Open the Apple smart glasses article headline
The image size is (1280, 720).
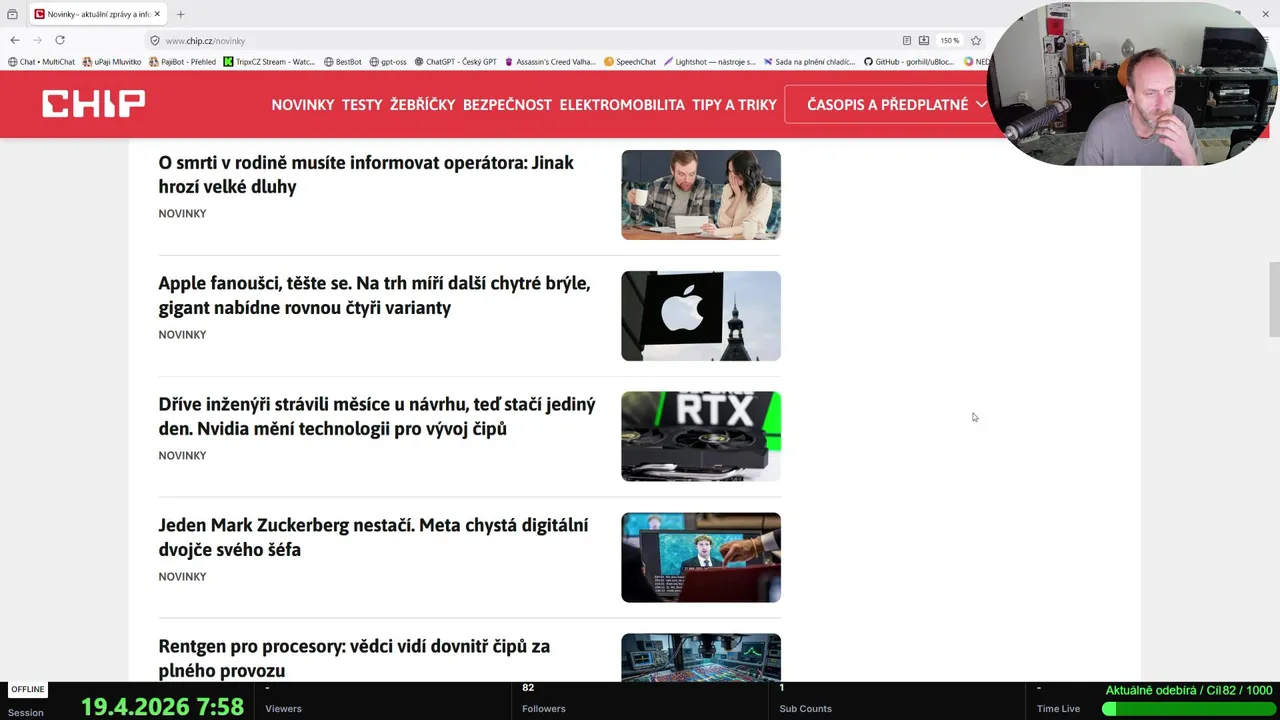tap(374, 295)
